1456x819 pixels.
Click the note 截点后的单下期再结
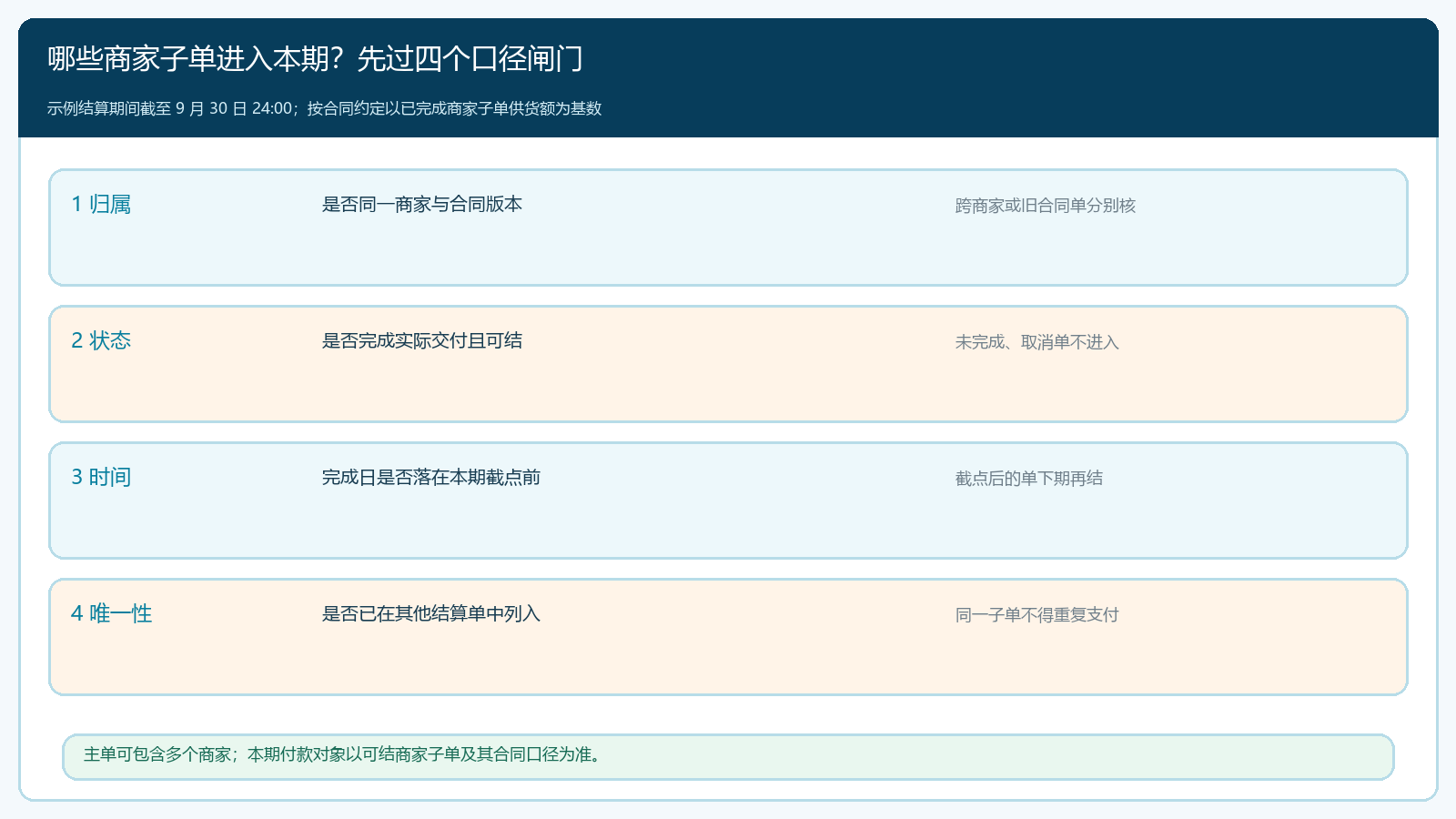[1029, 479]
